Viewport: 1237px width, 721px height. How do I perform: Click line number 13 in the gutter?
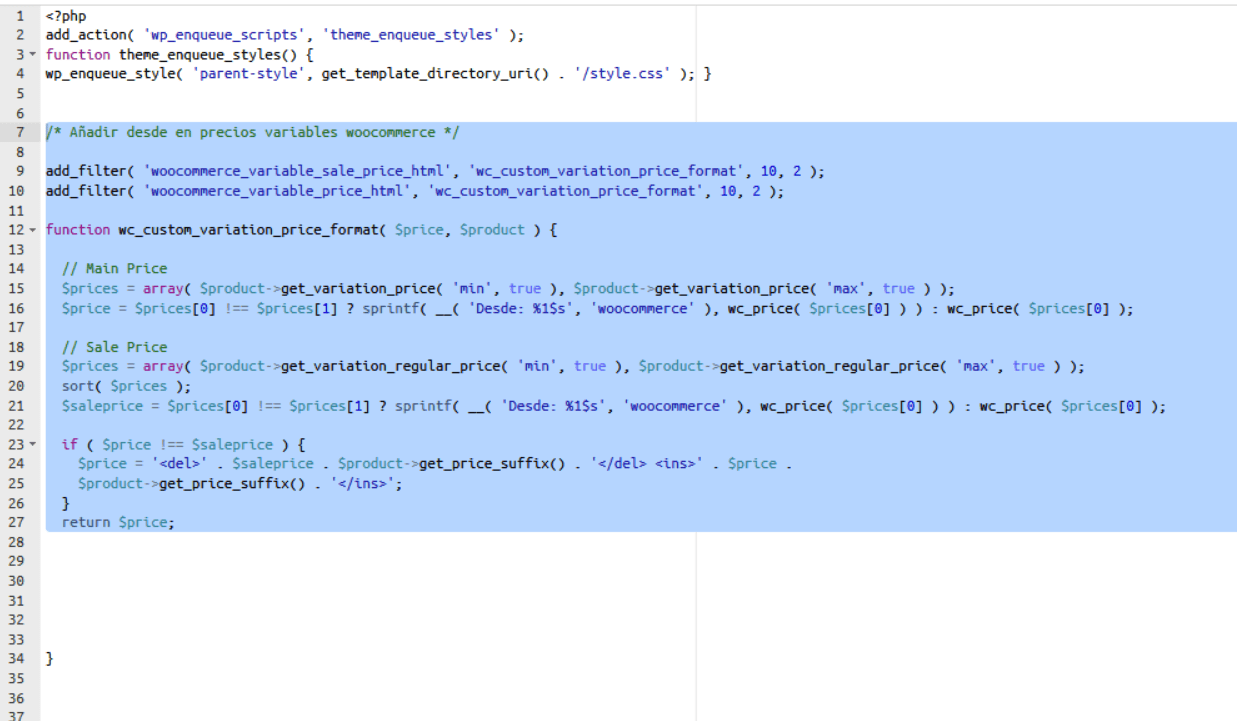tap(16, 250)
